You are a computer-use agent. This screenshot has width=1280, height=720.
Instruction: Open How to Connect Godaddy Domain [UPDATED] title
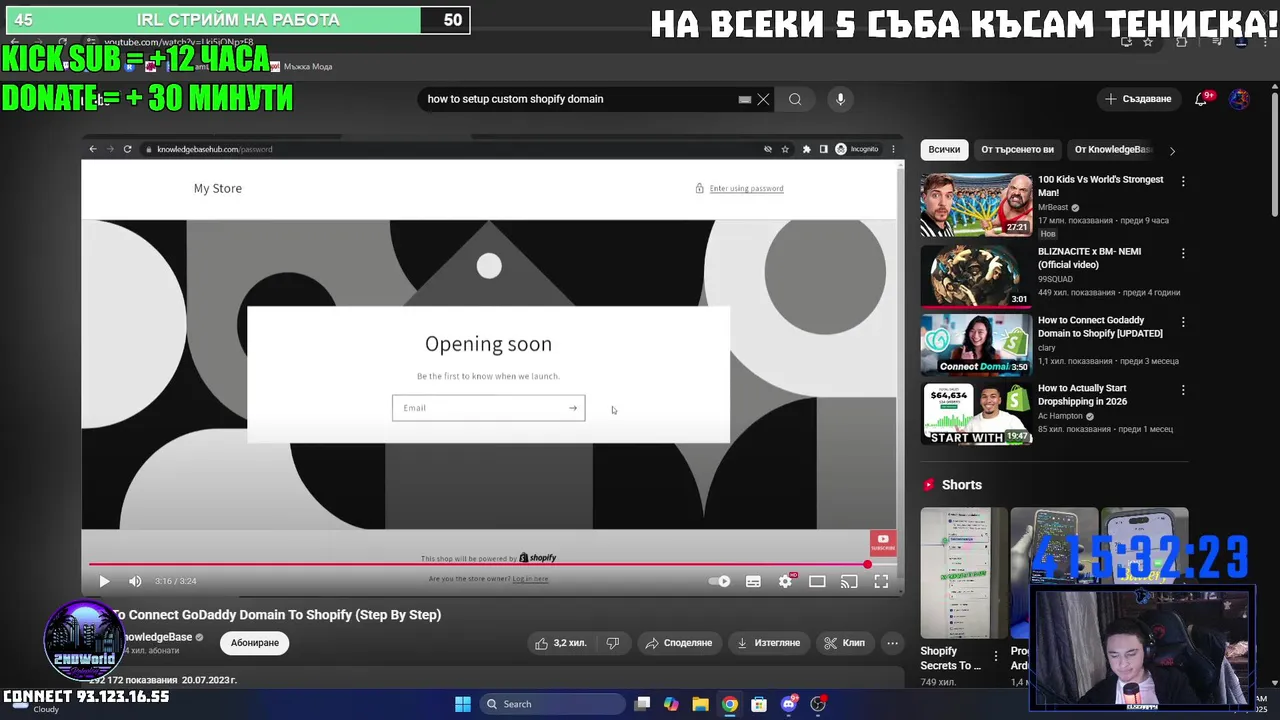coord(1100,327)
